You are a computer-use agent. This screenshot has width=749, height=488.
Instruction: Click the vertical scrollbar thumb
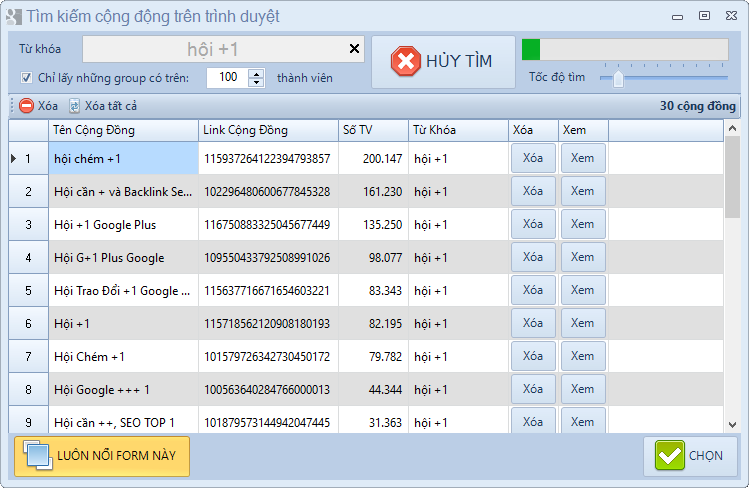point(732,177)
